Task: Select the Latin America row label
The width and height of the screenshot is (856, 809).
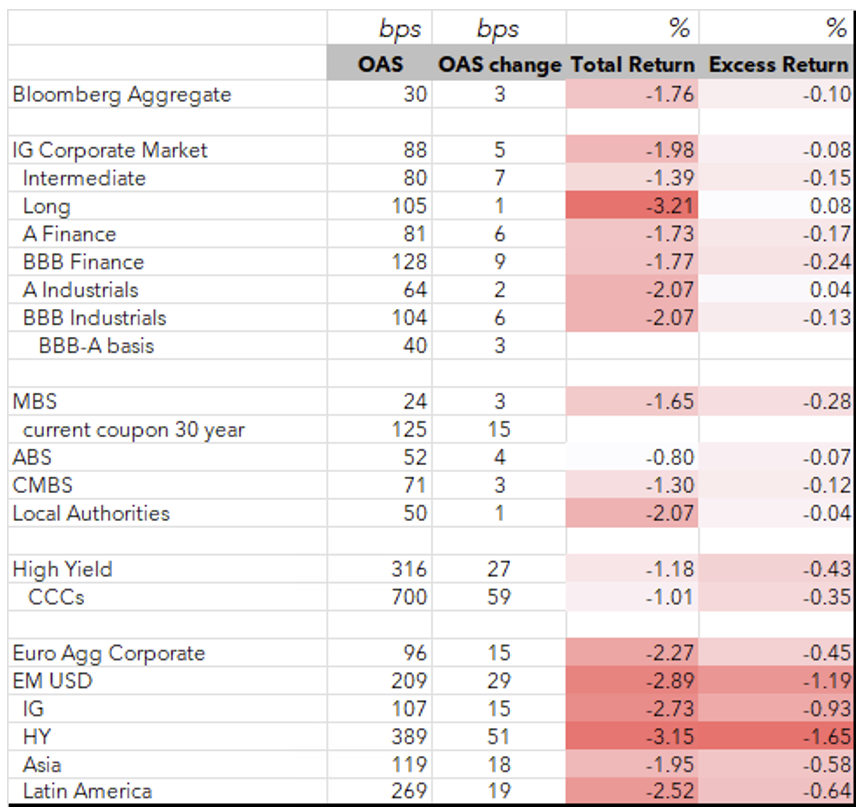Action: (88, 791)
